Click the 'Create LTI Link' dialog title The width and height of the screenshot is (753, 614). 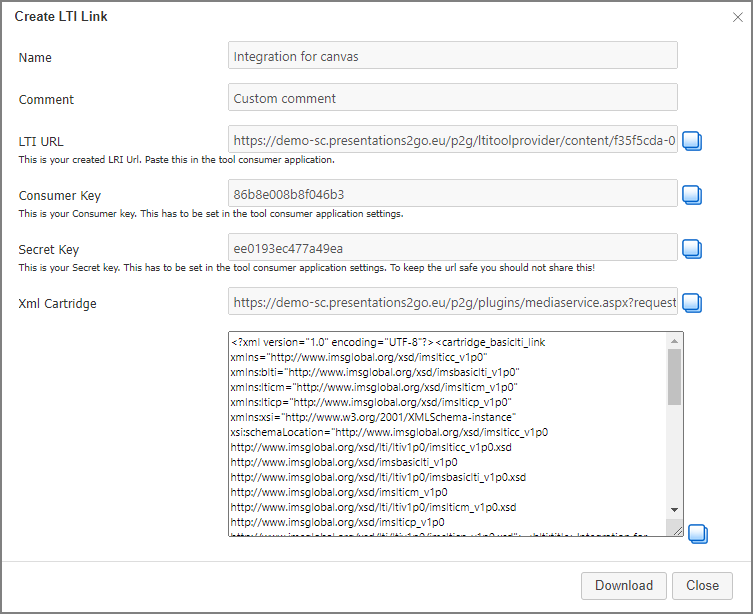pos(61,16)
